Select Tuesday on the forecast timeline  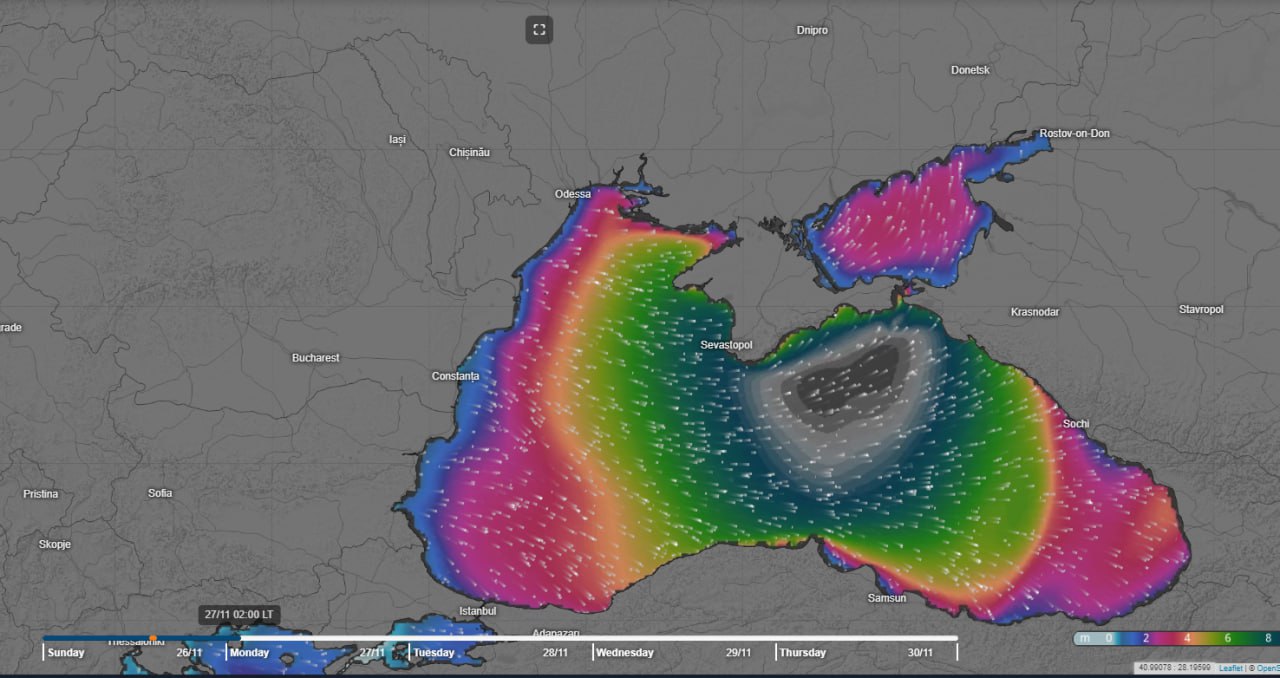point(434,653)
